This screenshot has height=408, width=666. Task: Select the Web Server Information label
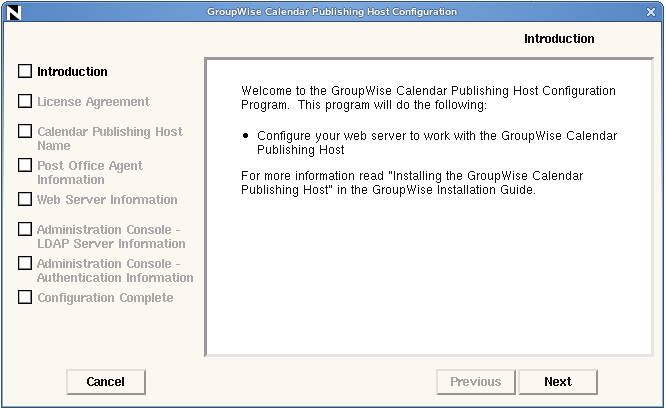(x=107, y=200)
